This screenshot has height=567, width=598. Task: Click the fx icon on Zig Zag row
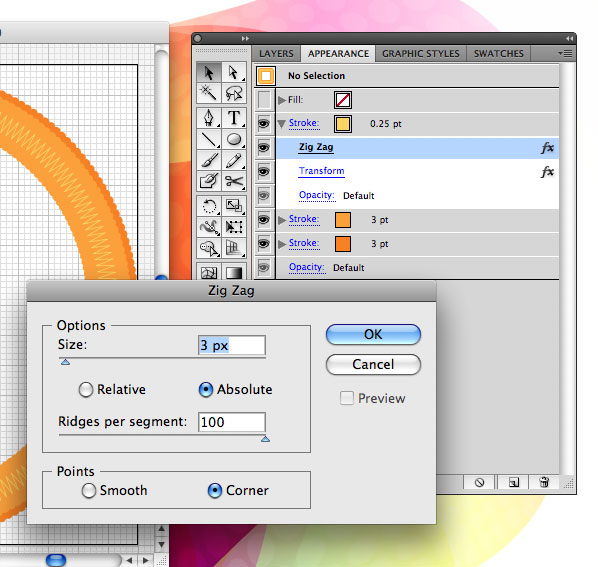pos(547,148)
